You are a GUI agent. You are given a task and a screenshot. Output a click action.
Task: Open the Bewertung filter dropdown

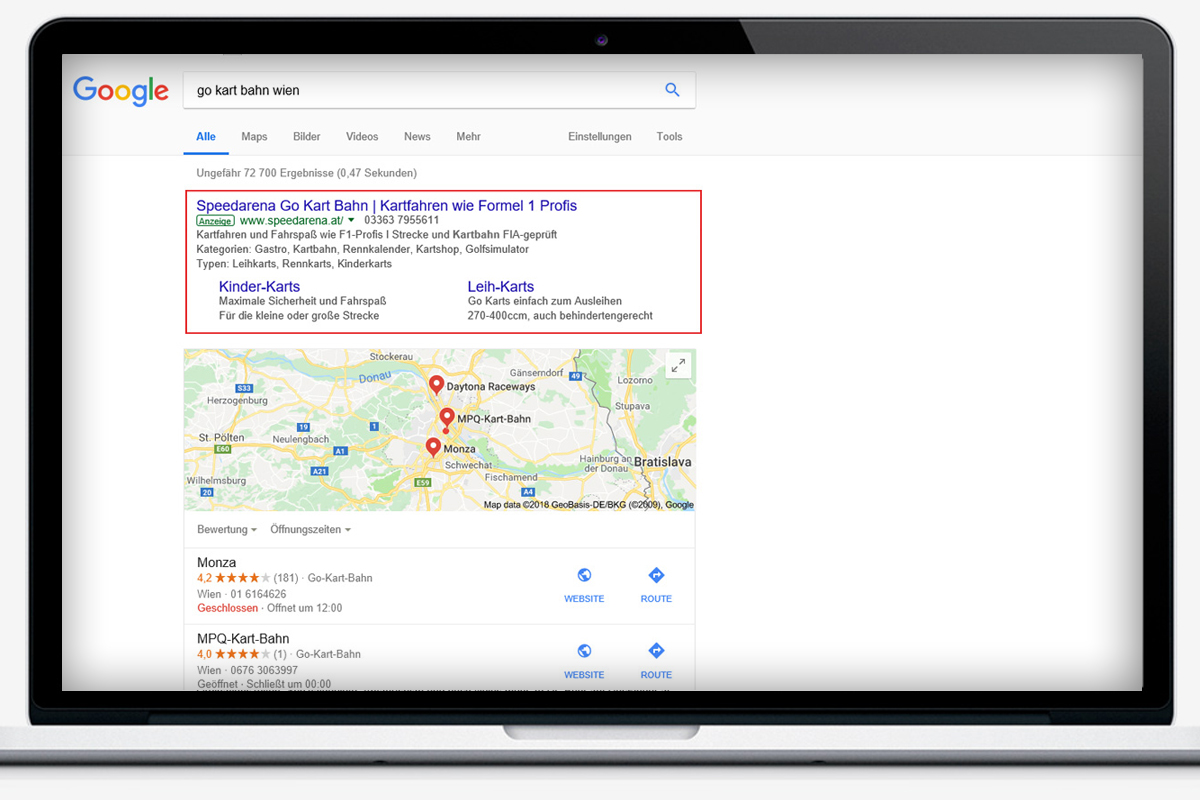coord(227,530)
